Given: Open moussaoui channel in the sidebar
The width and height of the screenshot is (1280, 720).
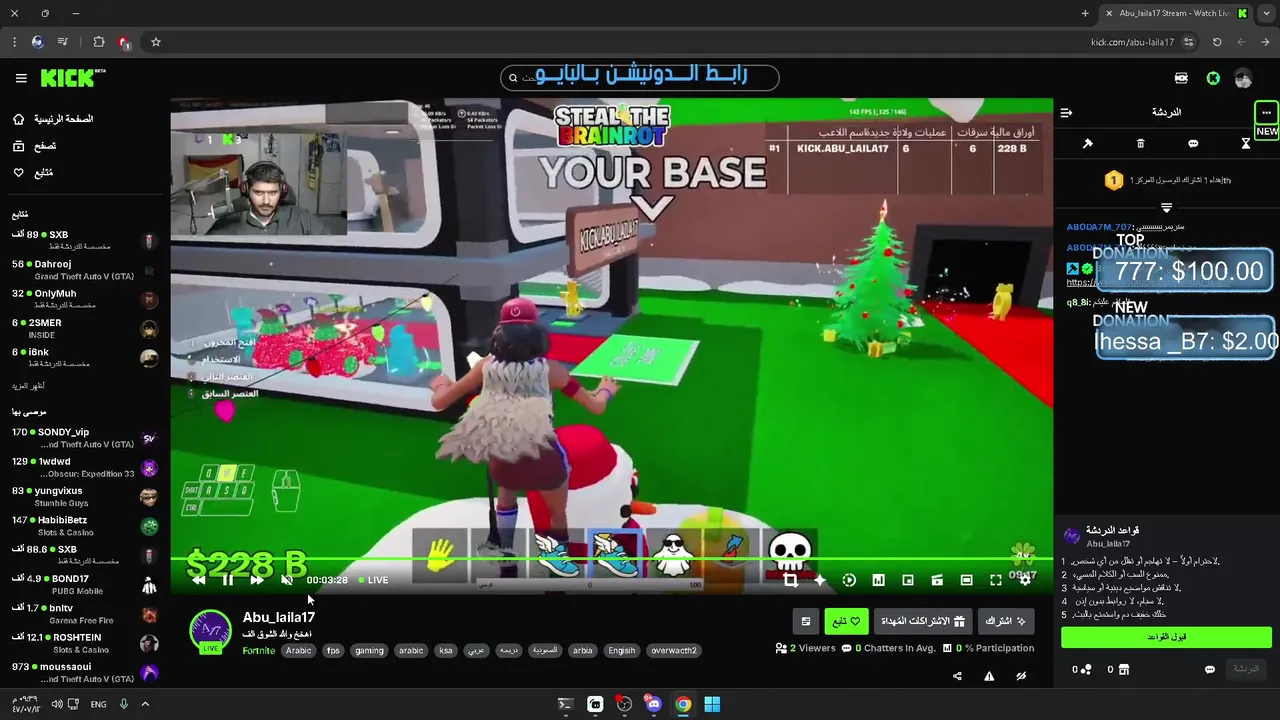Looking at the screenshot, I should click(84, 672).
